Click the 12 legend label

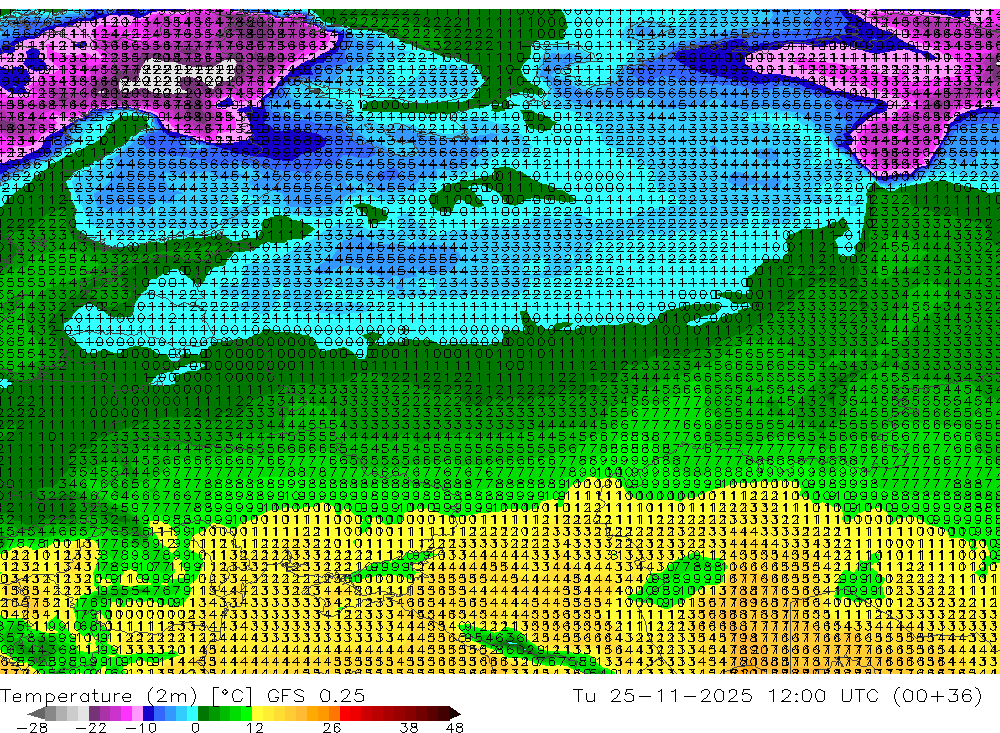click(255, 728)
